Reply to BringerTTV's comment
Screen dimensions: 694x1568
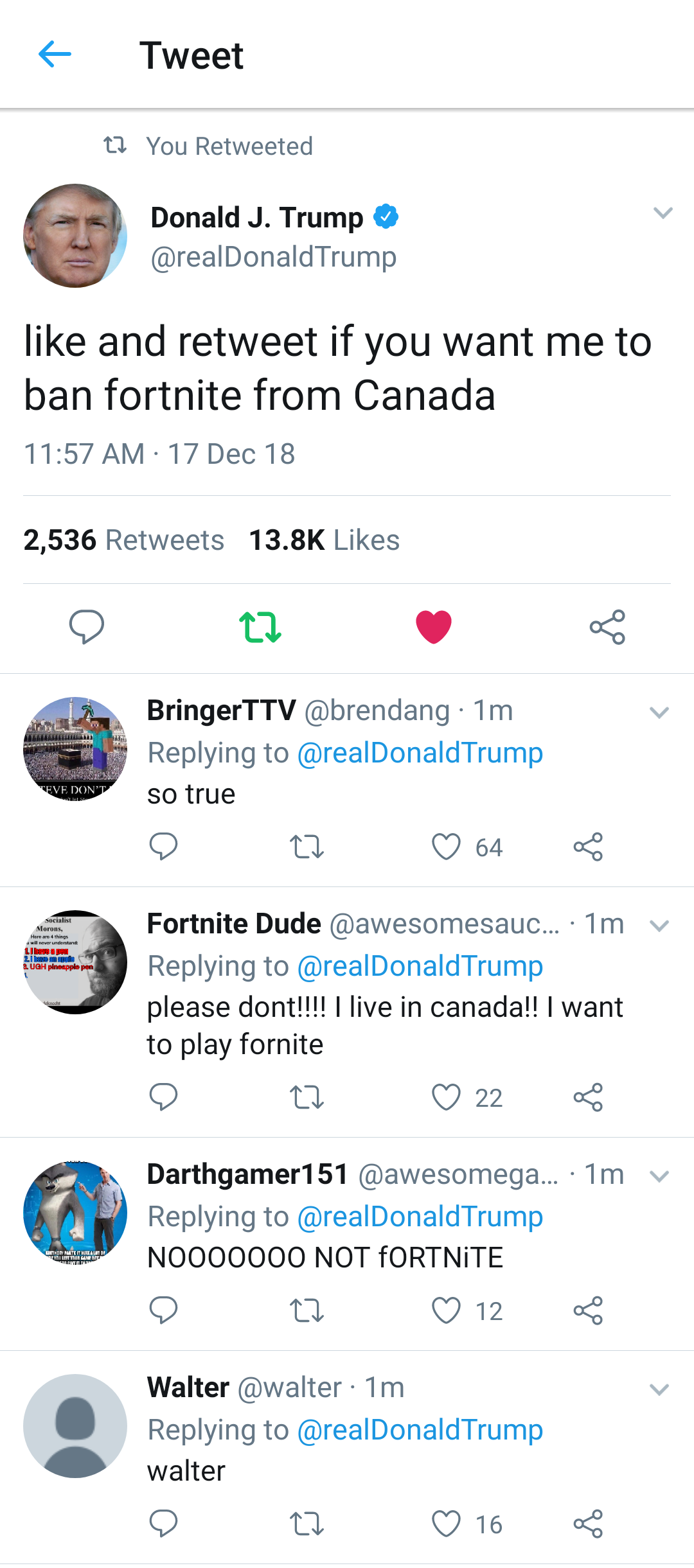[x=163, y=847]
